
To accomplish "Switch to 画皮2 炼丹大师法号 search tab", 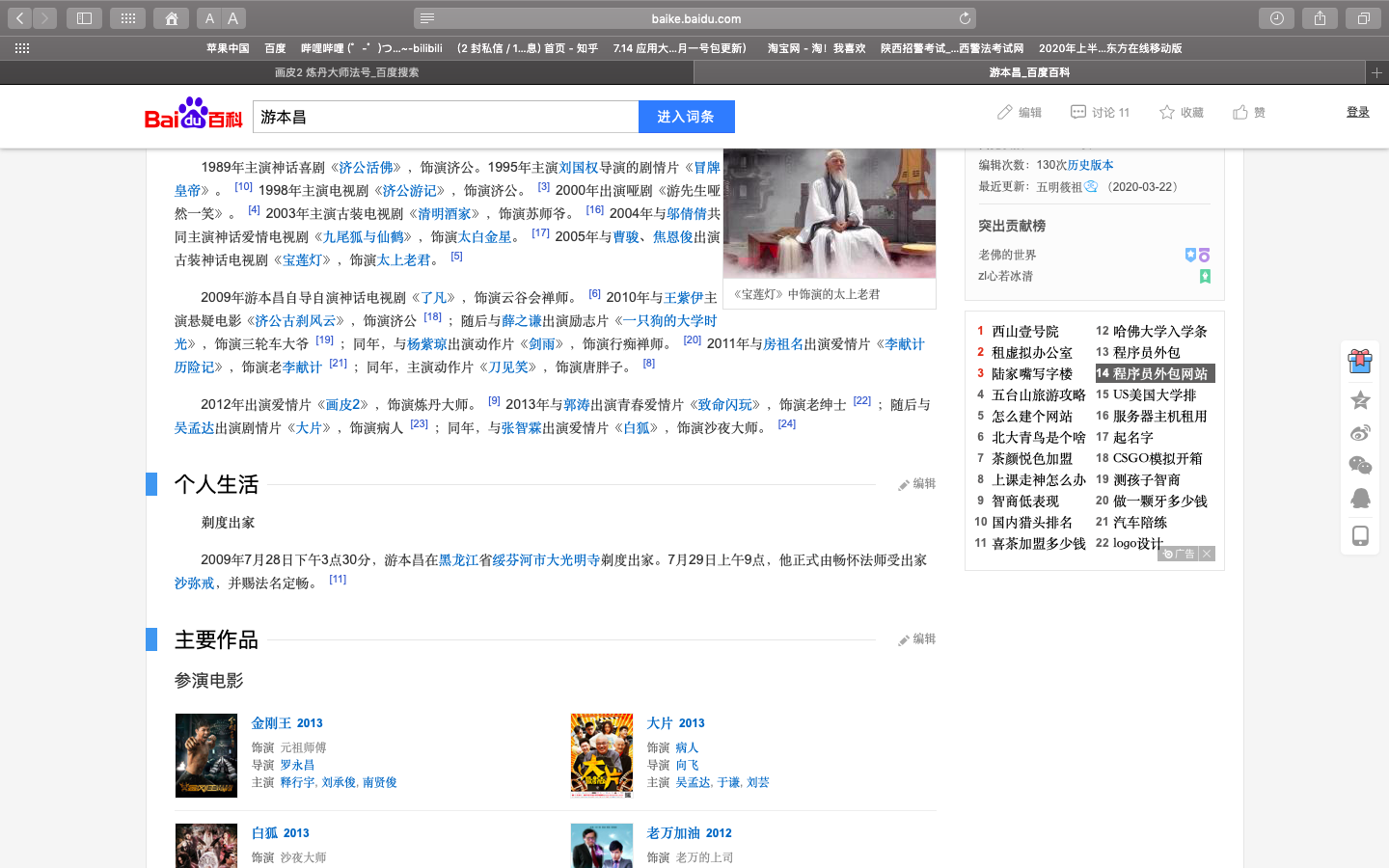I will [x=346, y=72].
